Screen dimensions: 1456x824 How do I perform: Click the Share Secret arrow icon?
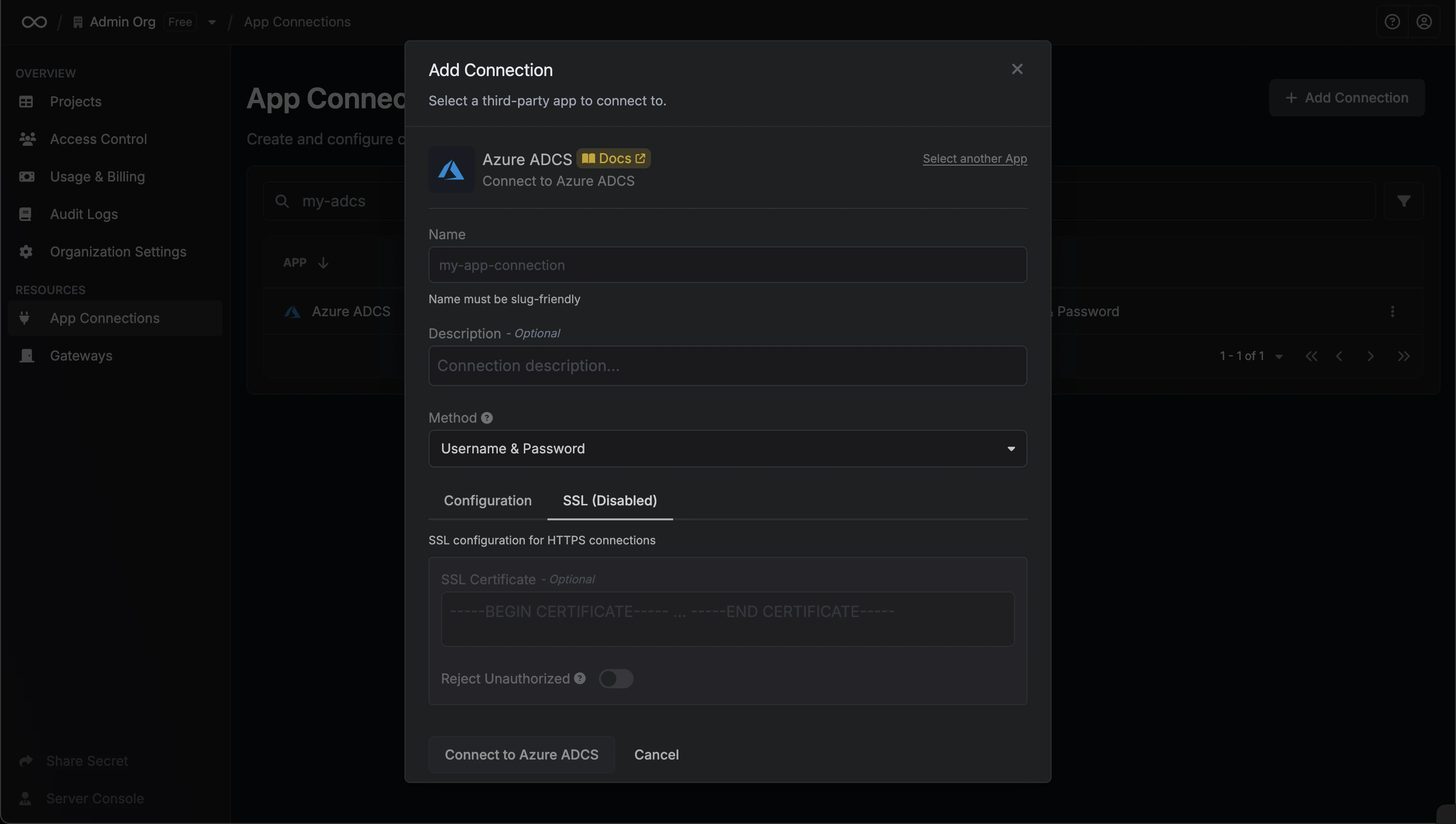pyautogui.click(x=26, y=761)
